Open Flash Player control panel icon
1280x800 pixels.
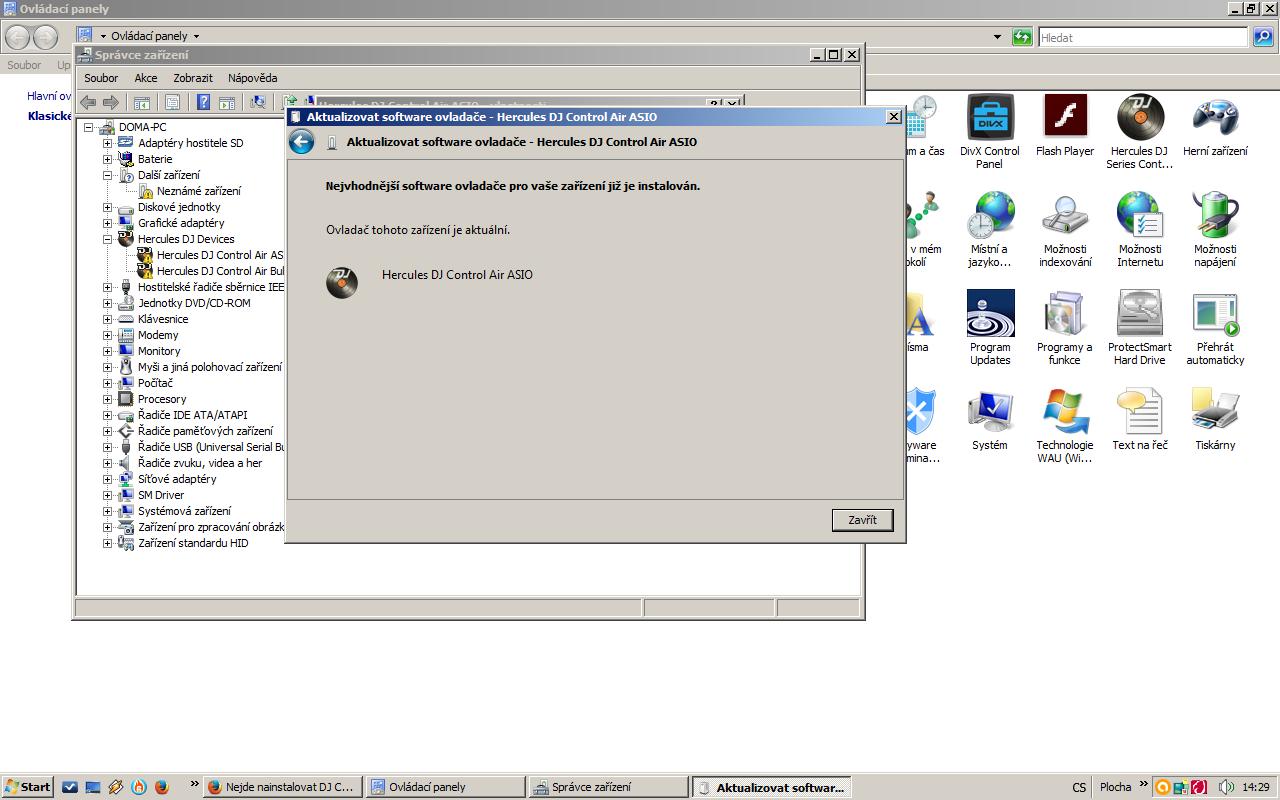(1065, 126)
